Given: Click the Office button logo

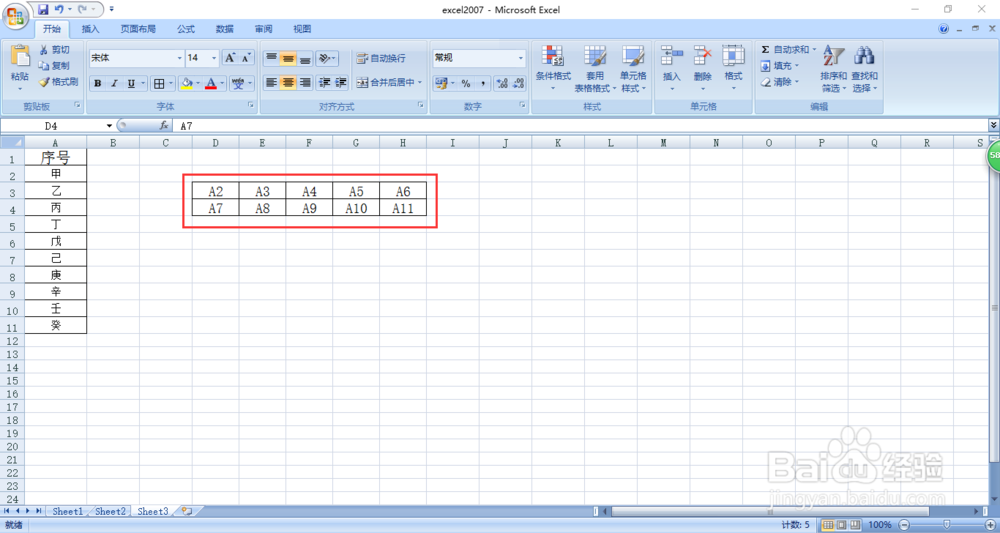Looking at the screenshot, I should 14,15.
